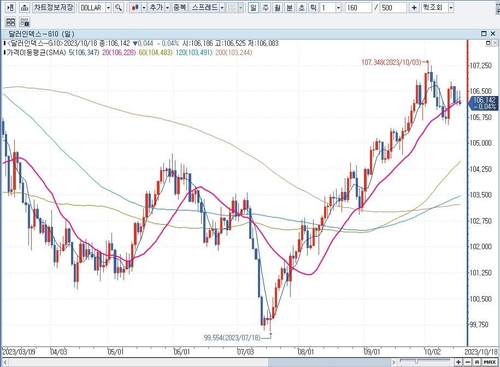Click the zoom slider handle at bottom right

tap(416, 361)
